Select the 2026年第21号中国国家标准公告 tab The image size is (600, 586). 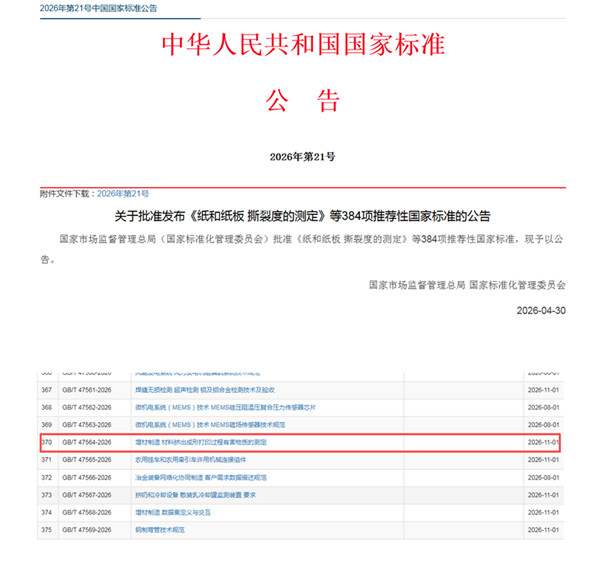point(98,8)
